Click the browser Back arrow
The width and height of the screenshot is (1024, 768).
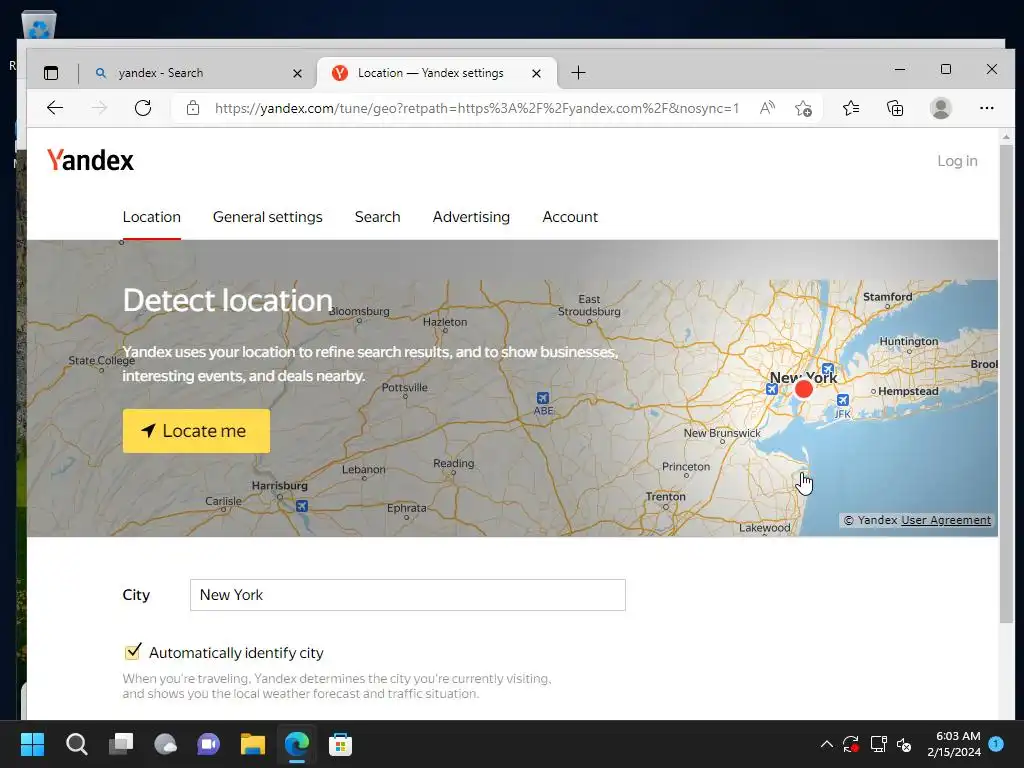tap(55, 108)
